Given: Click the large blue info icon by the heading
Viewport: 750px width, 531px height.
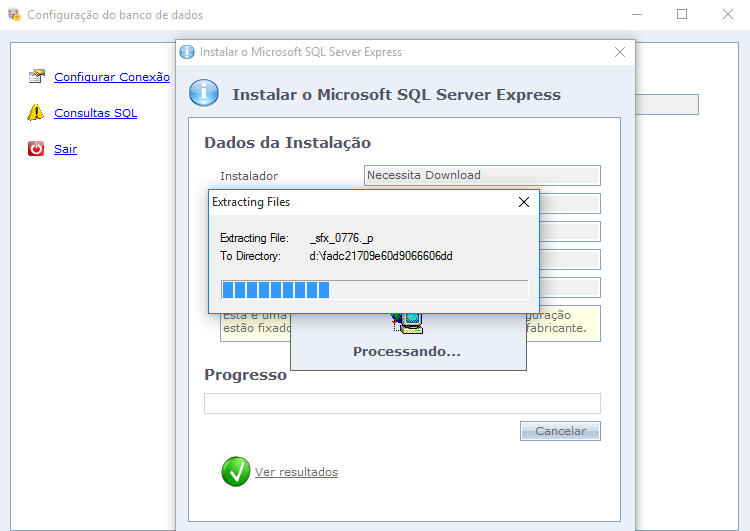Looking at the screenshot, I should [x=204, y=93].
